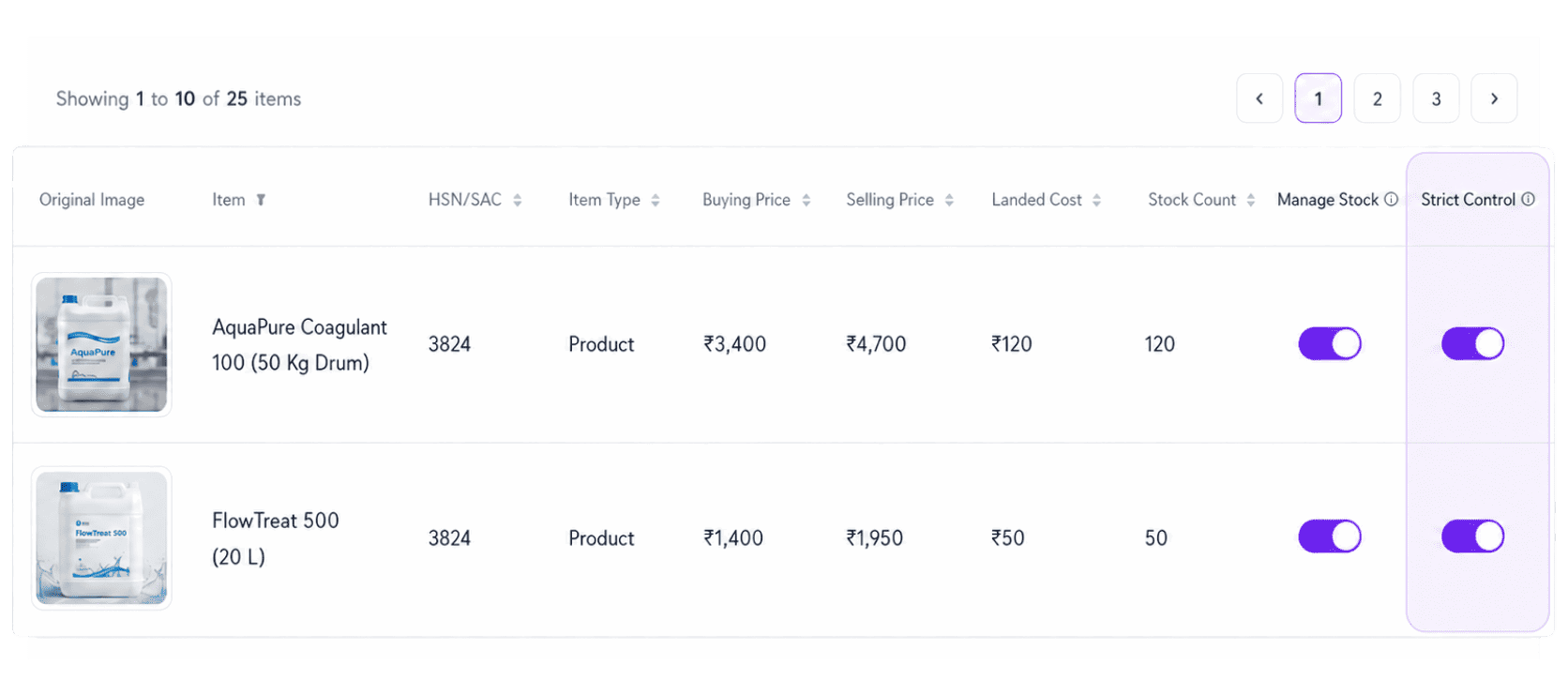The width and height of the screenshot is (1568, 695).
Task: Turn off Strict Control for FlowTreat 500
Action: click(1473, 536)
